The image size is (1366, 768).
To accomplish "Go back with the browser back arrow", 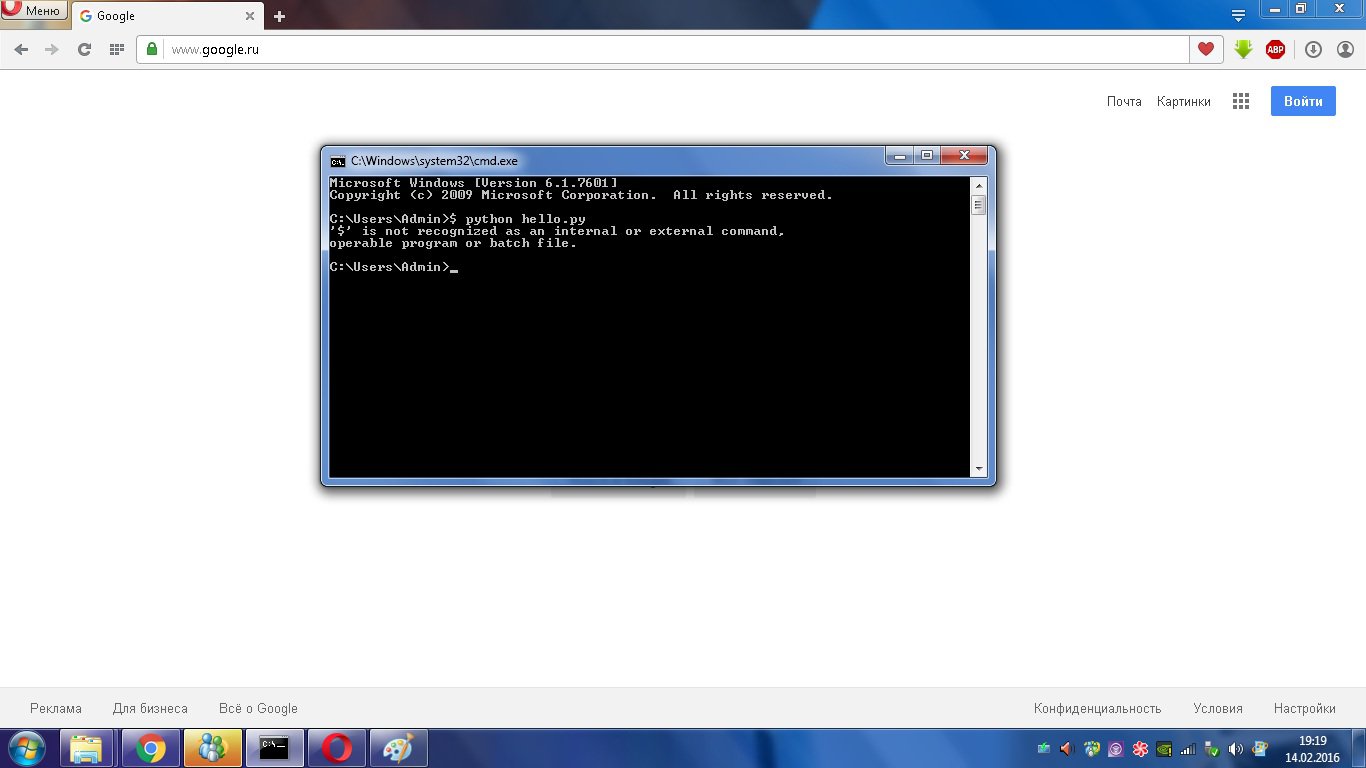I will [x=22, y=49].
